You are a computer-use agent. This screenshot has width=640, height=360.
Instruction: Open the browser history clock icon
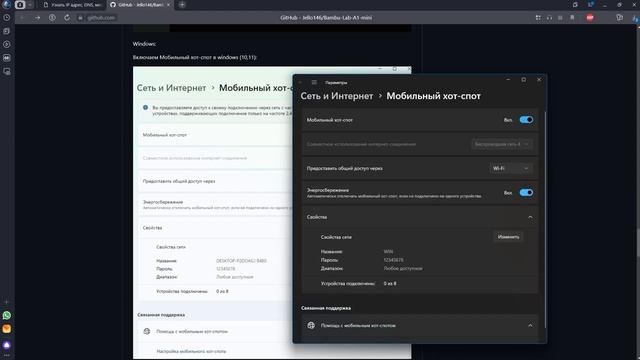pos(7,18)
